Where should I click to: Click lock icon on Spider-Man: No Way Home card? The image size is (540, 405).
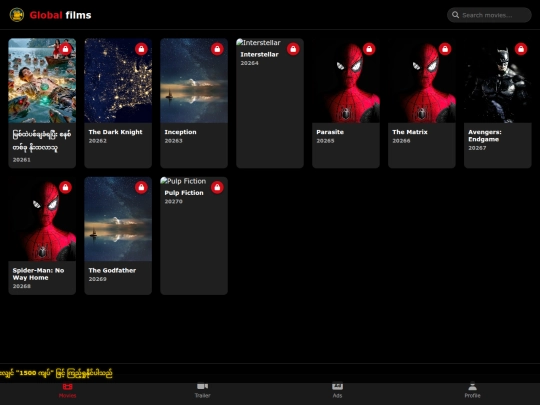(65, 187)
